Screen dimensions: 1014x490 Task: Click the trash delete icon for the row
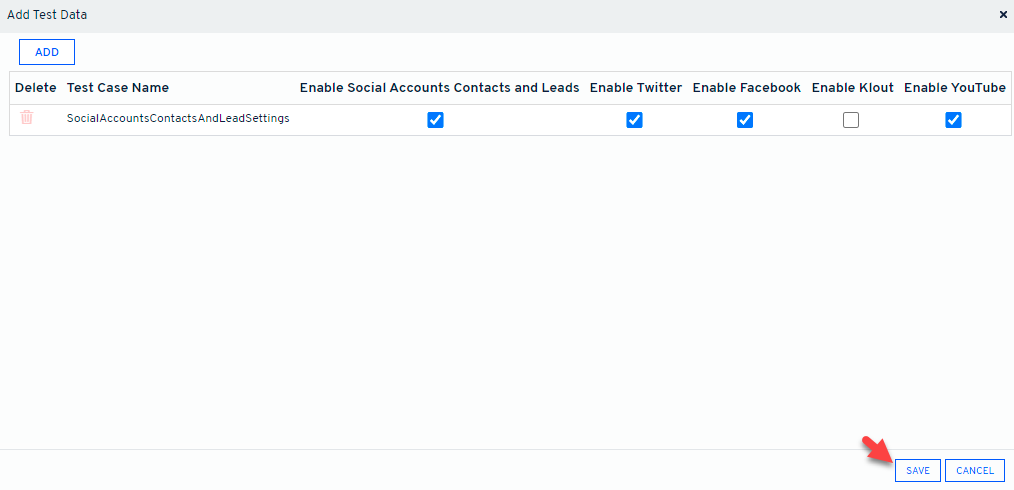click(x=27, y=118)
